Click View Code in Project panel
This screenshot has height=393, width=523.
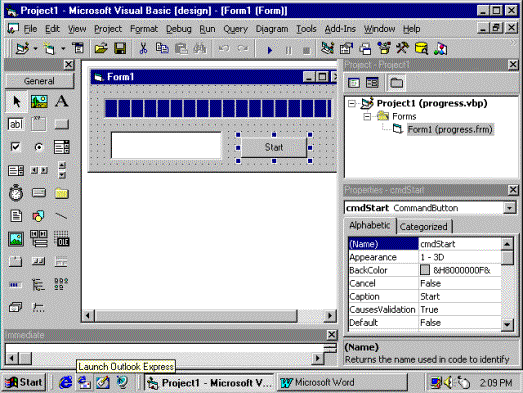[354, 83]
